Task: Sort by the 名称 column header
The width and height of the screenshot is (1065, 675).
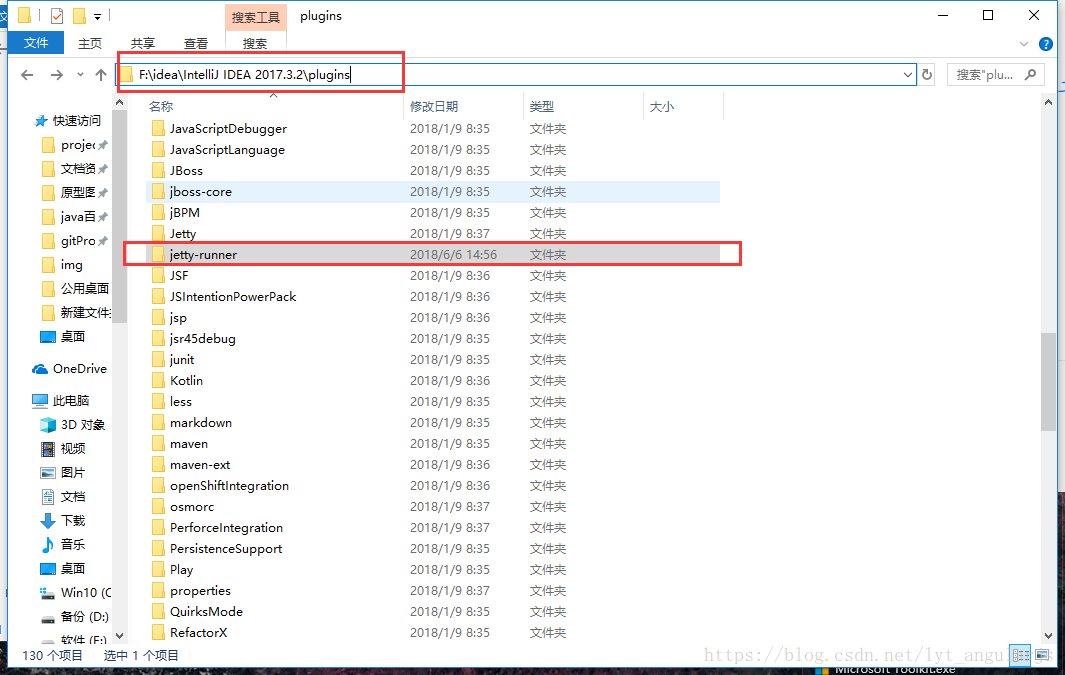Action: point(161,107)
